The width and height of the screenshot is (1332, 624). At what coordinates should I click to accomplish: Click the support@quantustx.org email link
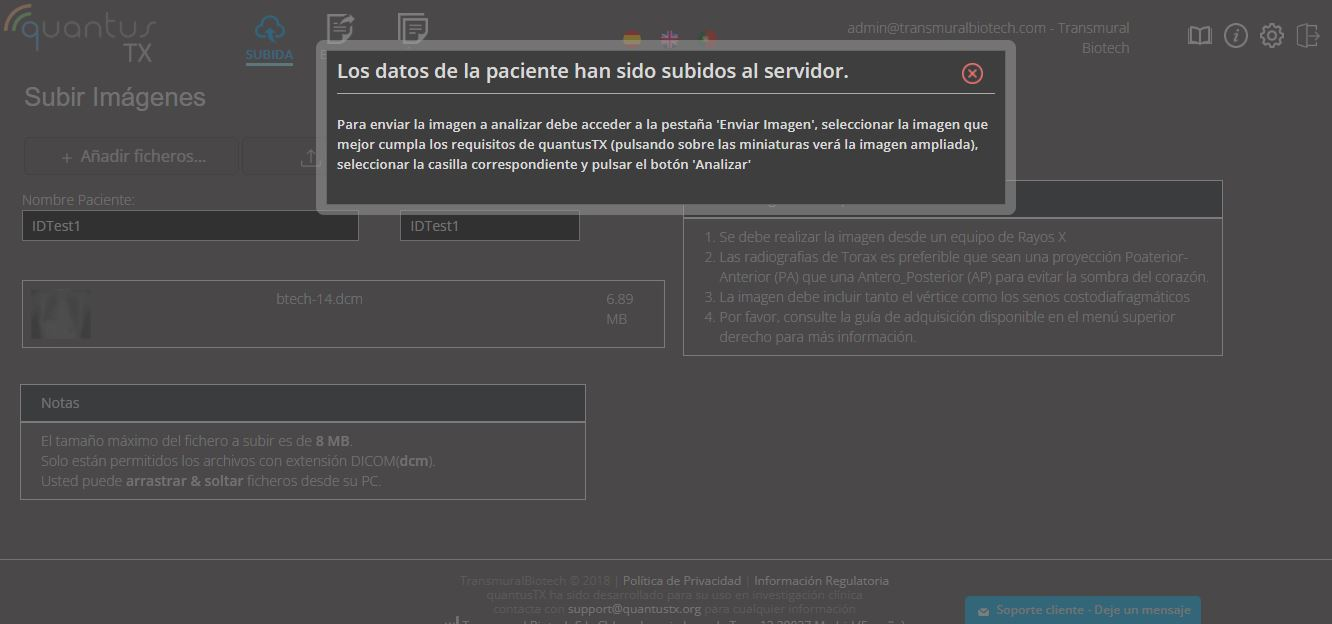[634, 608]
